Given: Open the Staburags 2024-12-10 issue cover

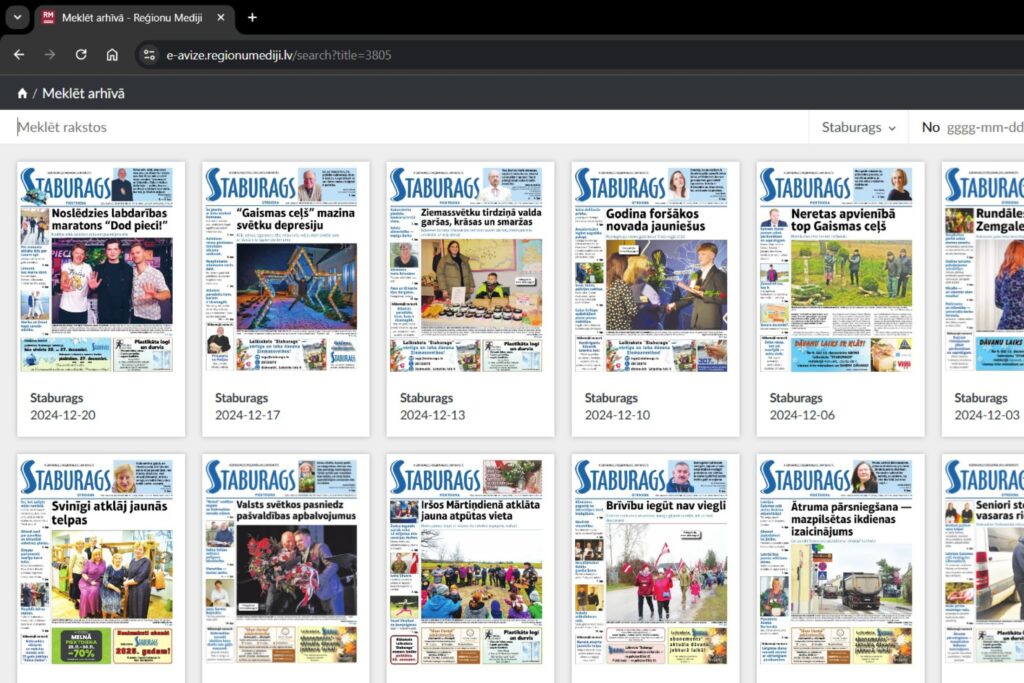Looking at the screenshot, I should [655, 269].
